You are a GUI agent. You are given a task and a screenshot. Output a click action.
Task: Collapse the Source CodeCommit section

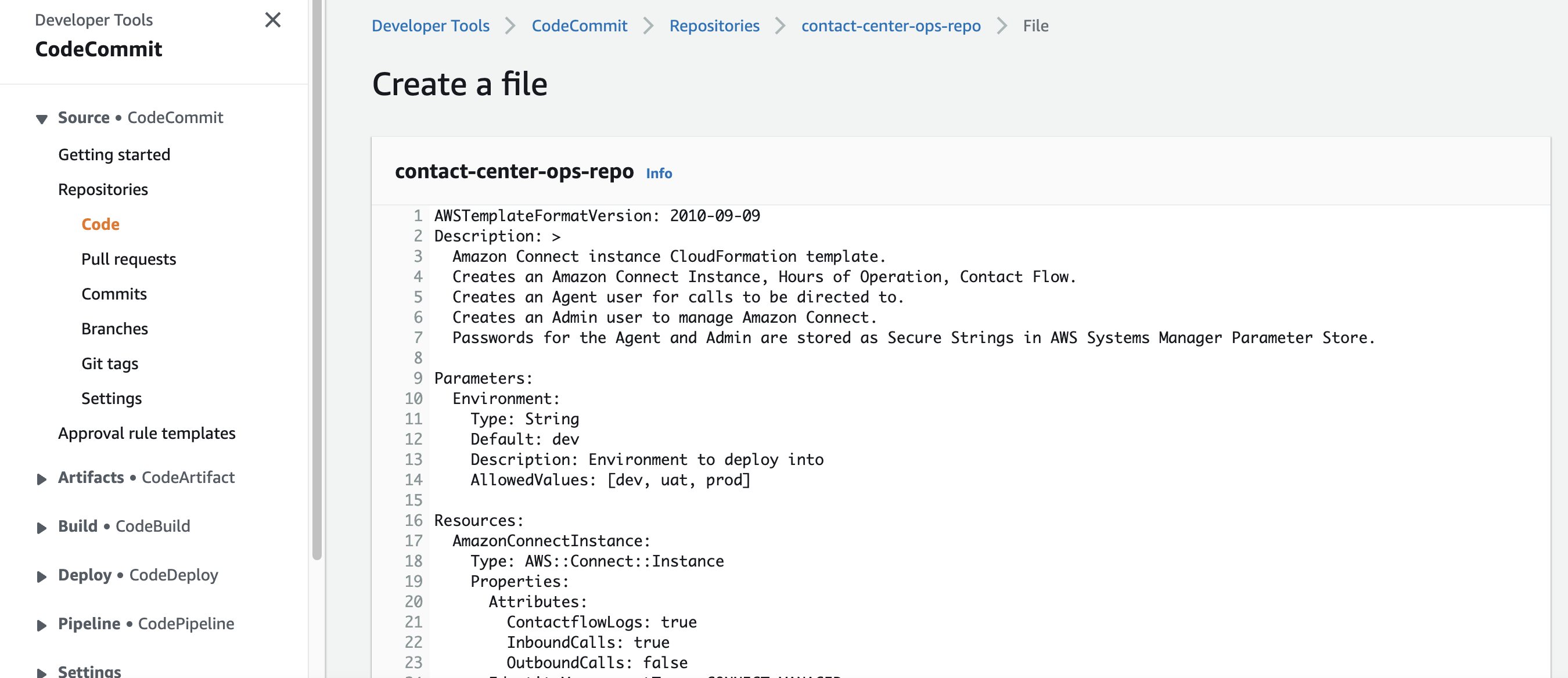41,118
